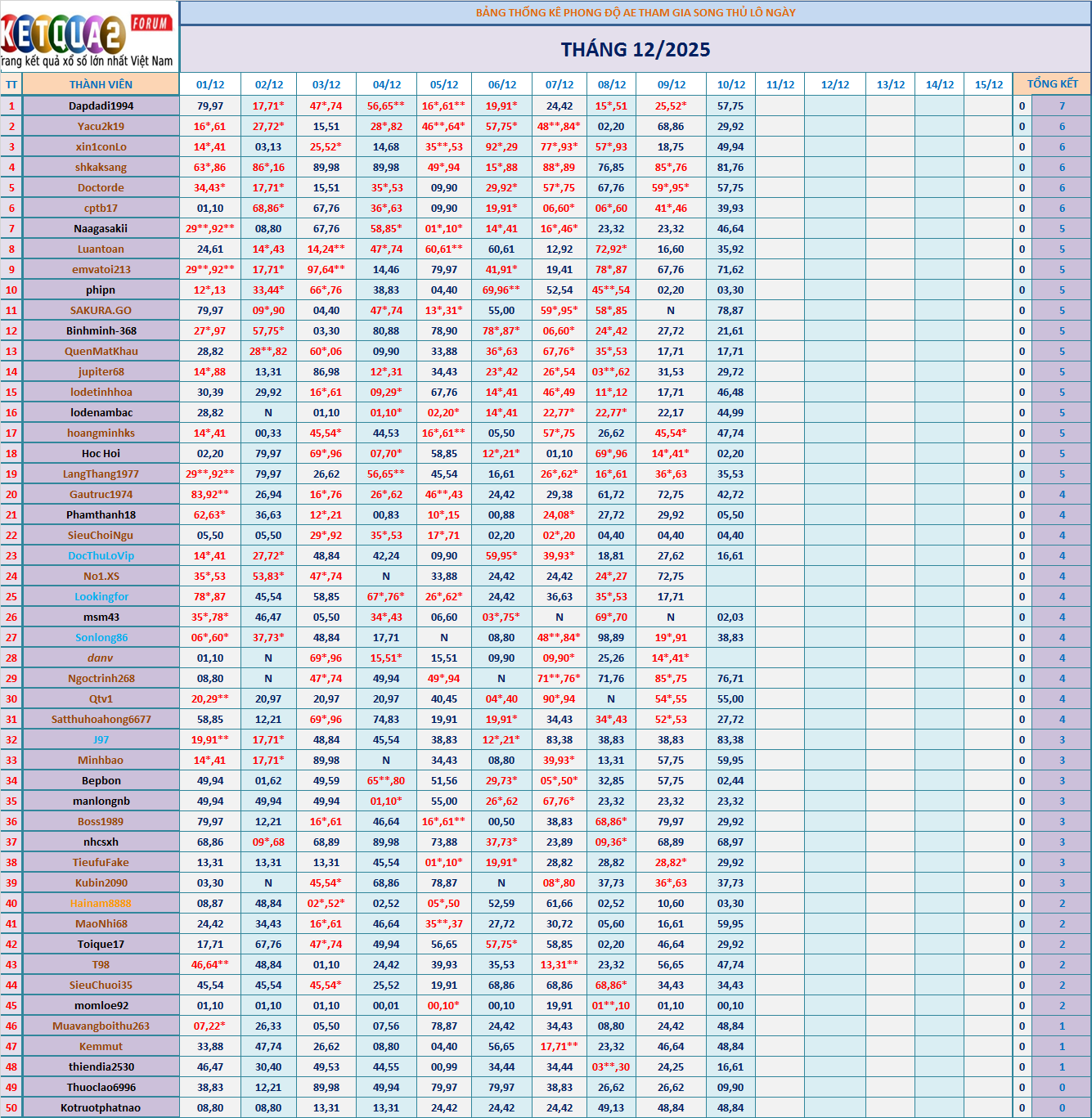Select the THÀNH VIÊN column header

pyautogui.click(x=101, y=84)
